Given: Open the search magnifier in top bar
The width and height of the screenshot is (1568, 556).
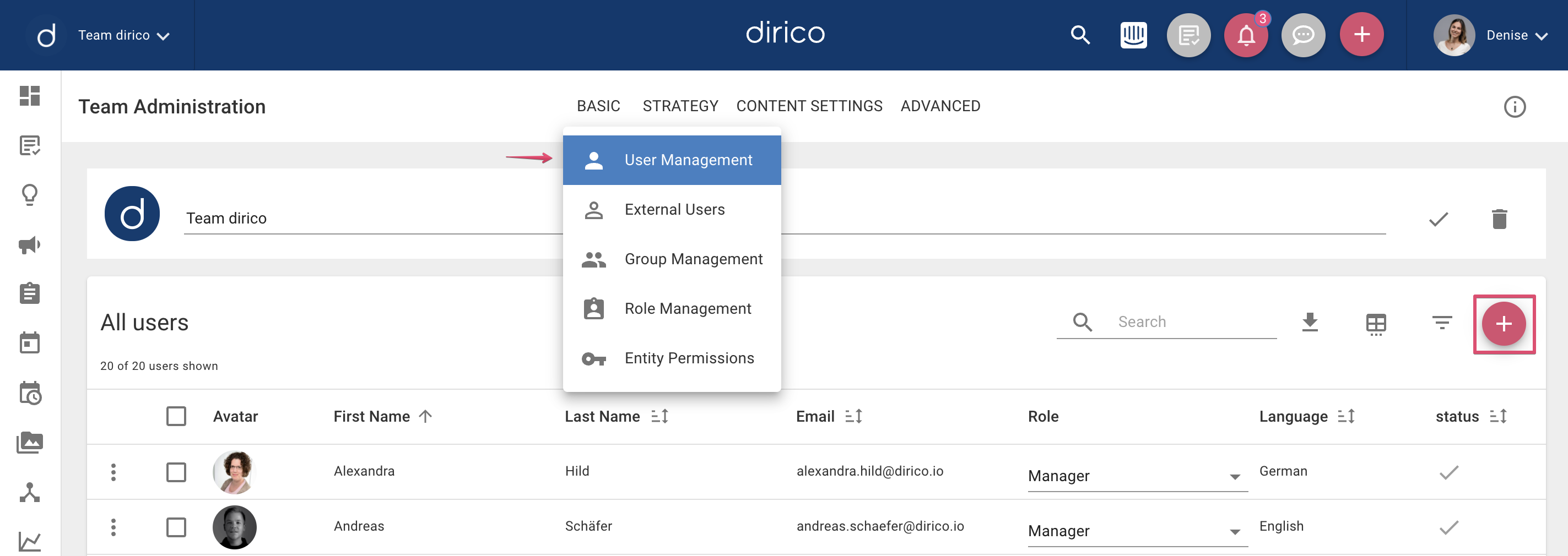Looking at the screenshot, I should (x=1080, y=35).
